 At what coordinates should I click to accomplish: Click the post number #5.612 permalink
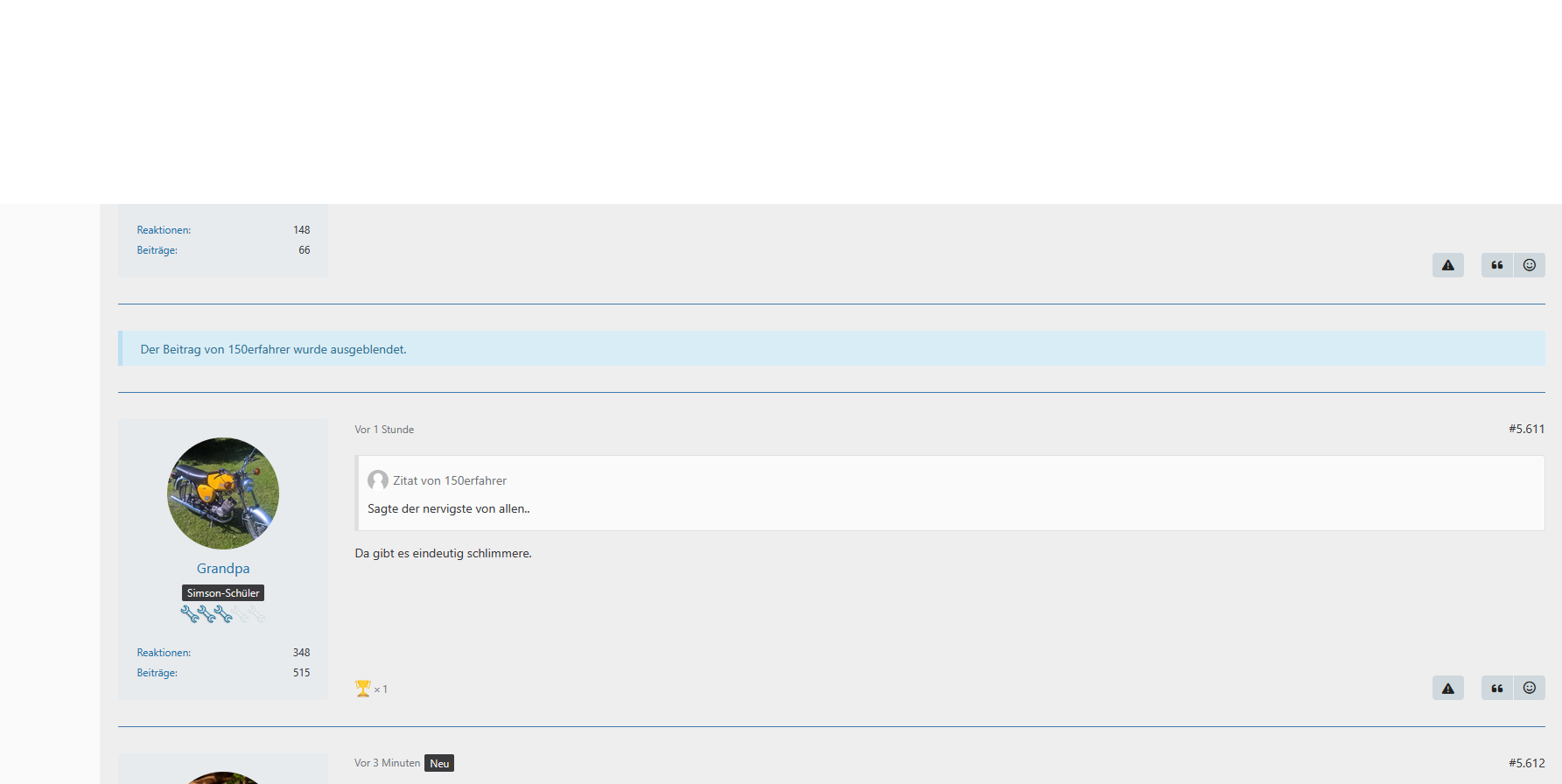tap(1526, 763)
